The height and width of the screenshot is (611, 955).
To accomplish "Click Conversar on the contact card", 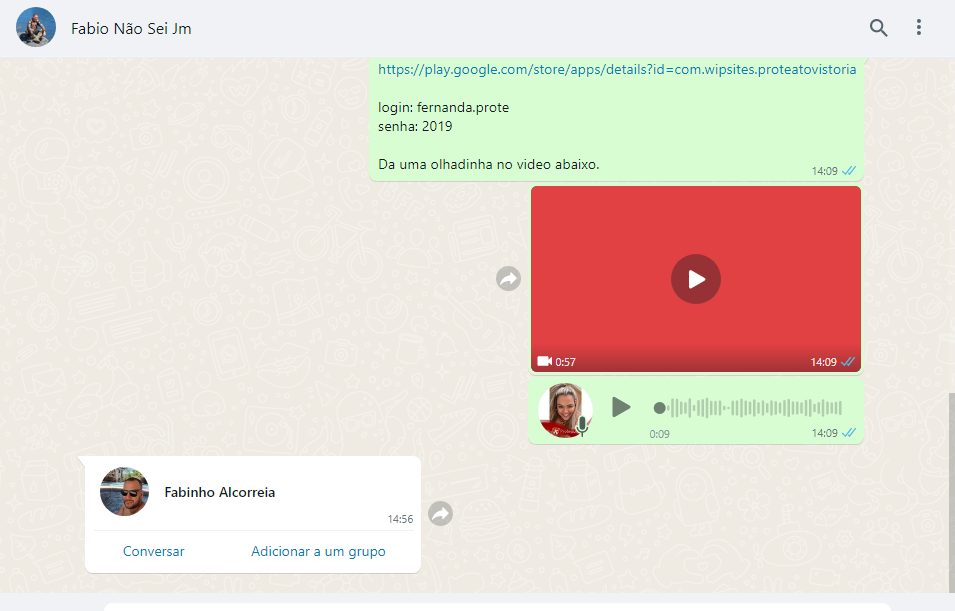I will [x=154, y=551].
